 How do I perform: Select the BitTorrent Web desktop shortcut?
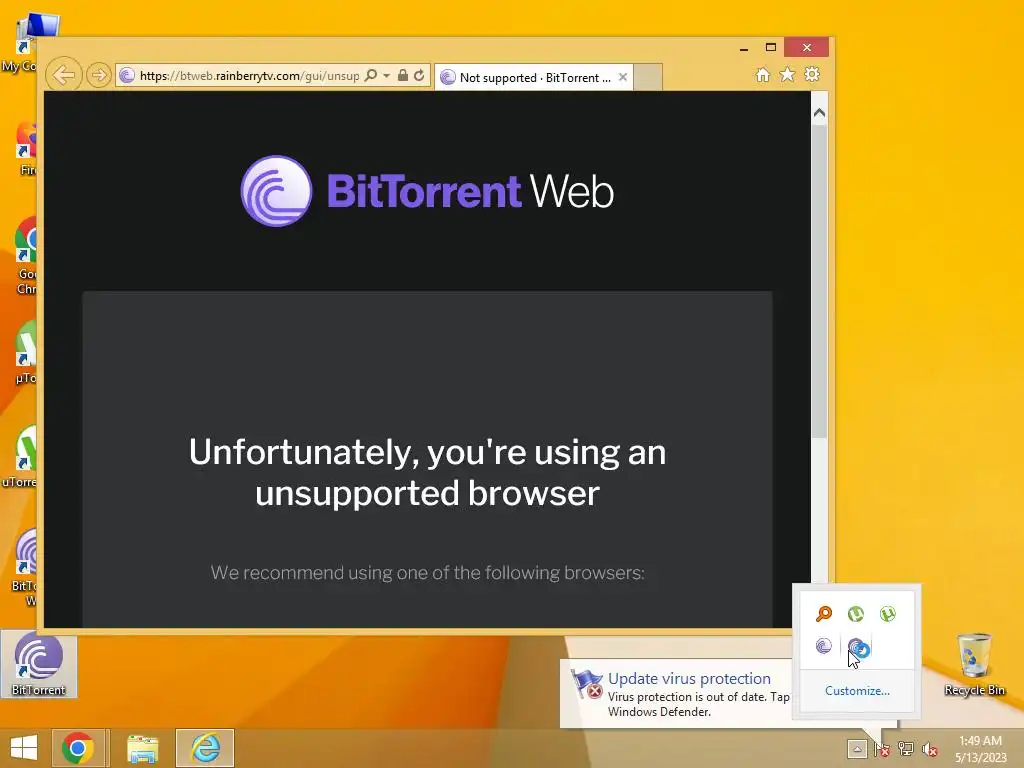(x=25, y=567)
